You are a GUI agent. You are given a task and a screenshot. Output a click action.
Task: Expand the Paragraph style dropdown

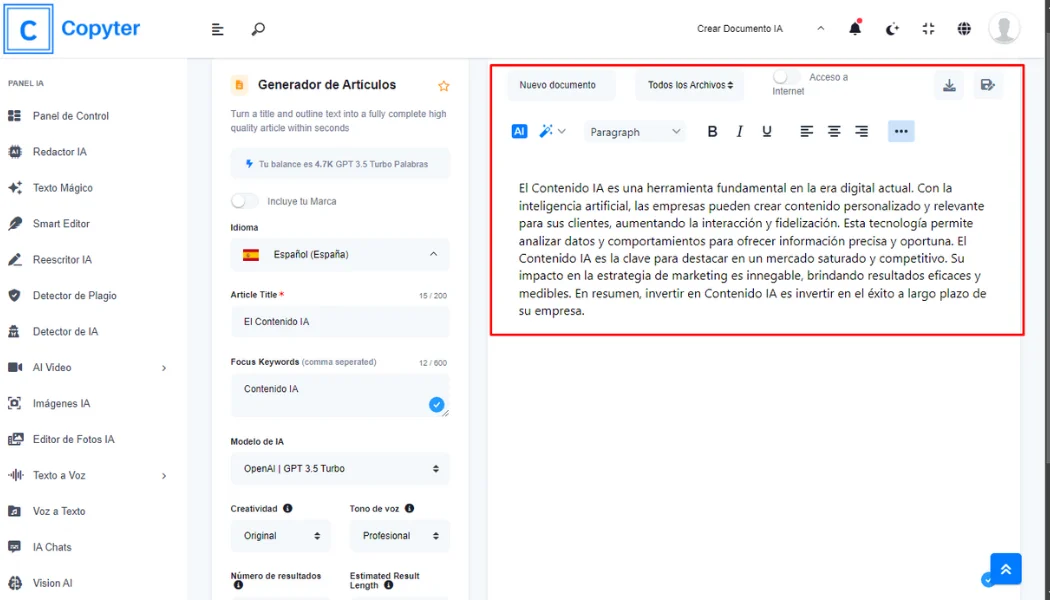[x=635, y=131]
